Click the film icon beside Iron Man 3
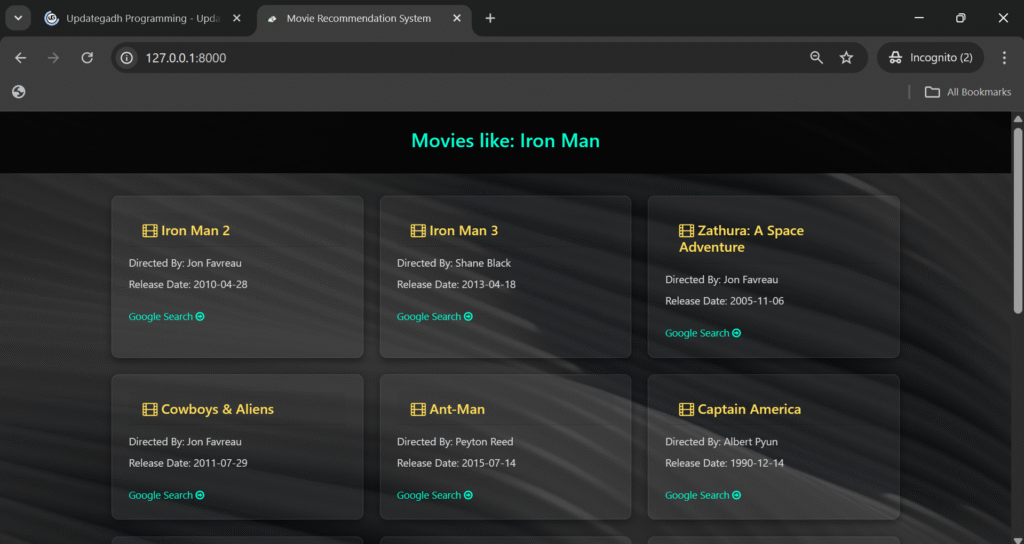This screenshot has width=1024, height=544. [x=418, y=231]
